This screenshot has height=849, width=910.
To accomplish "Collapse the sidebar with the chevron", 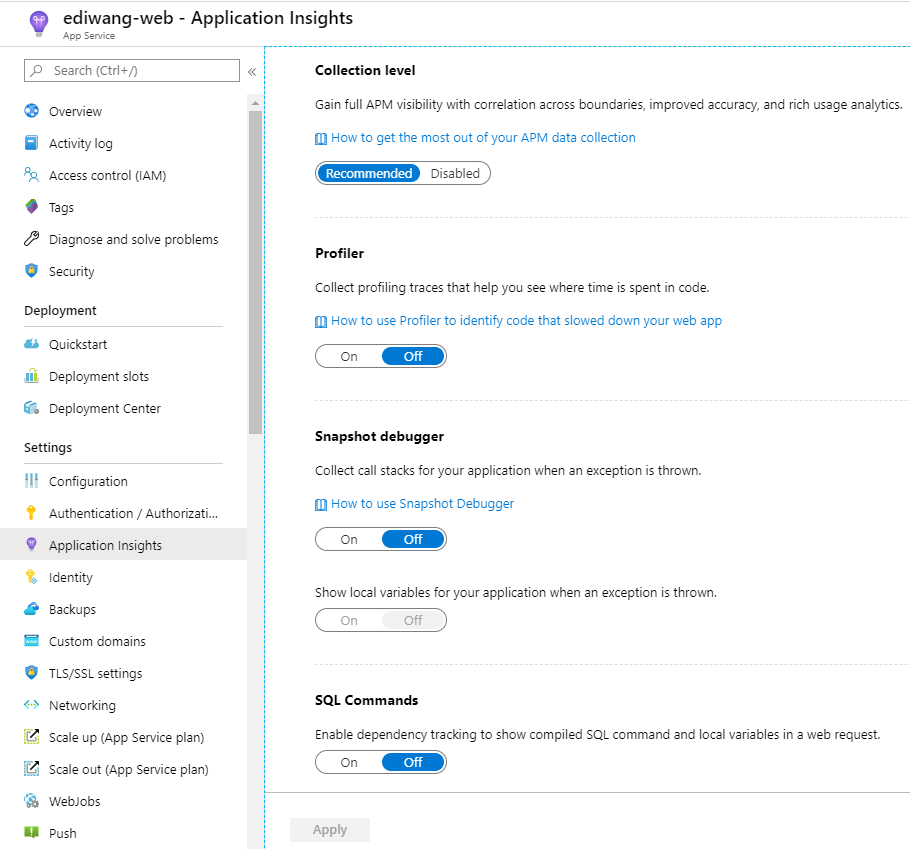I will click(x=252, y=71).
